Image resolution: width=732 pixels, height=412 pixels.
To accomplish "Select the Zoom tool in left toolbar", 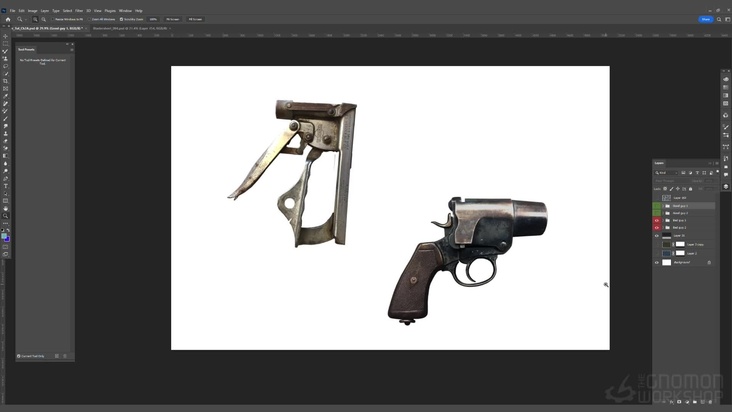I will (6, 216).
